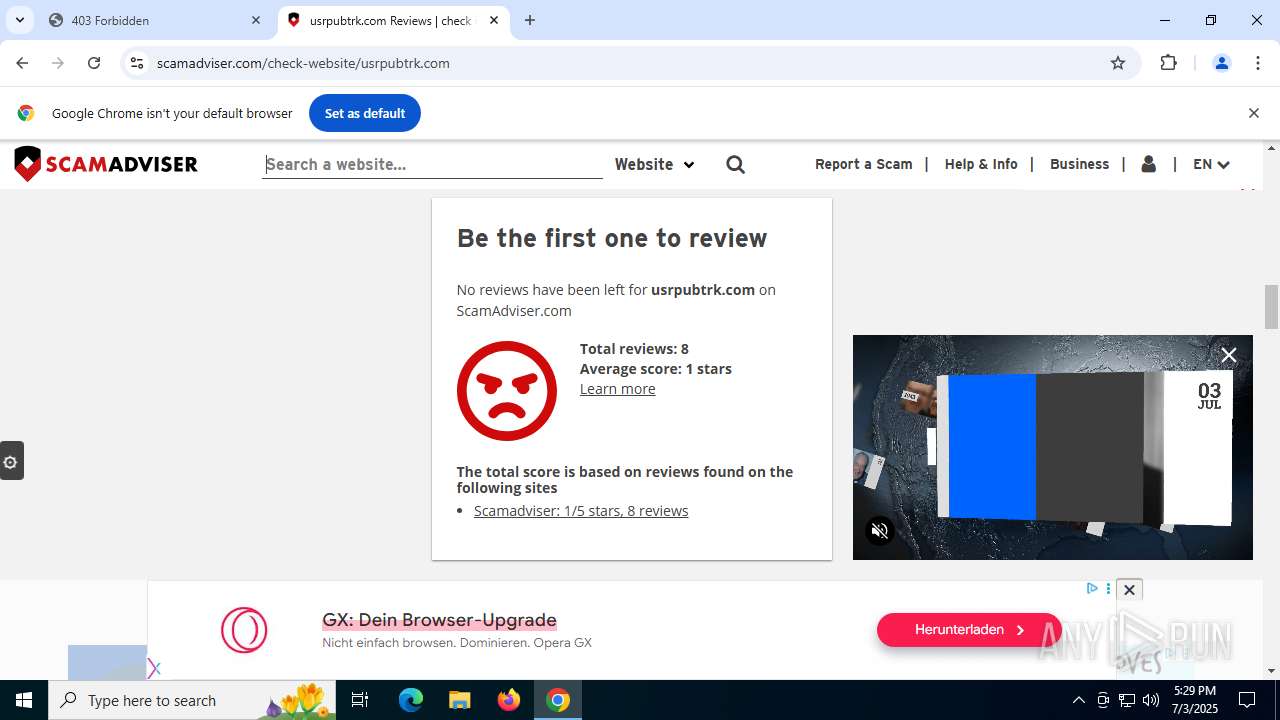The image size is (1280, 720).
Task: Open the EN language dropdown
Action: 1211,164
